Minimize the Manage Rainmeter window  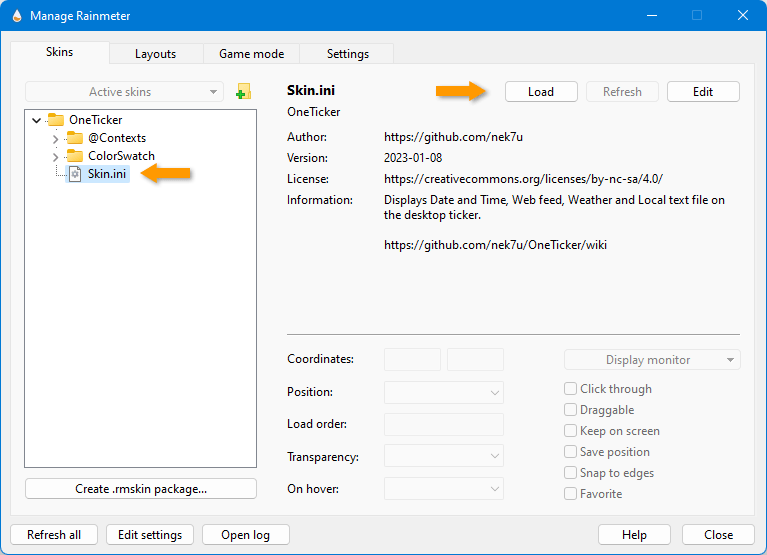tap(652, 16)
